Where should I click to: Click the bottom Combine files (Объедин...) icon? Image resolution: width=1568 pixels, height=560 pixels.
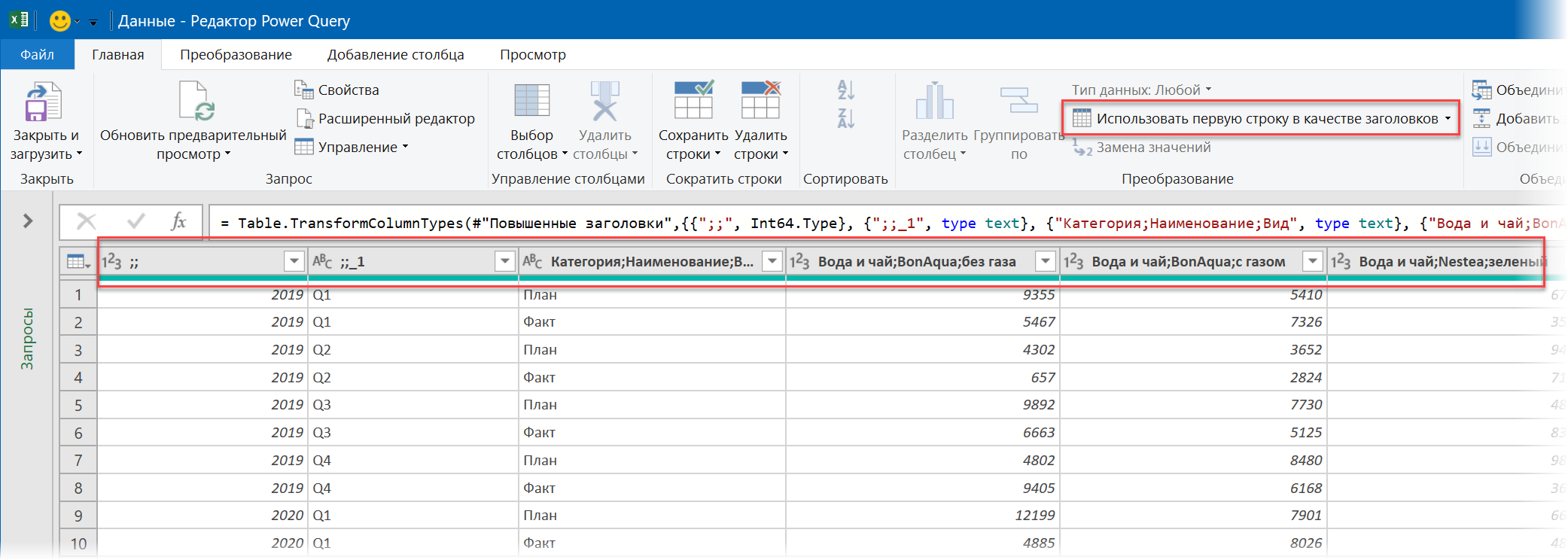pyautogui.click(x=1481, y=147)
